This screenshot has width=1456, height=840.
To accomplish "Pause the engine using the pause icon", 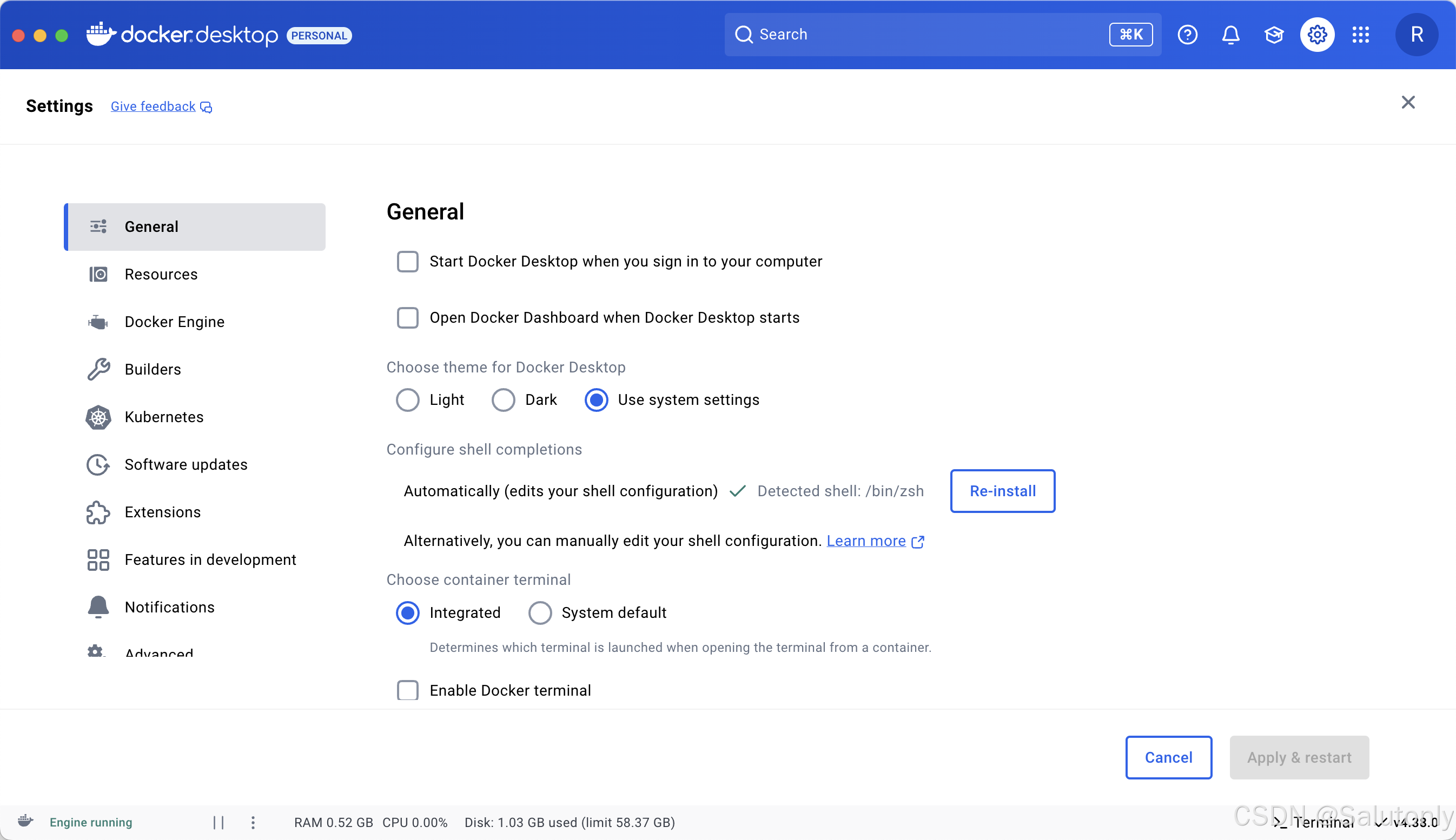I will pos(218,822).
